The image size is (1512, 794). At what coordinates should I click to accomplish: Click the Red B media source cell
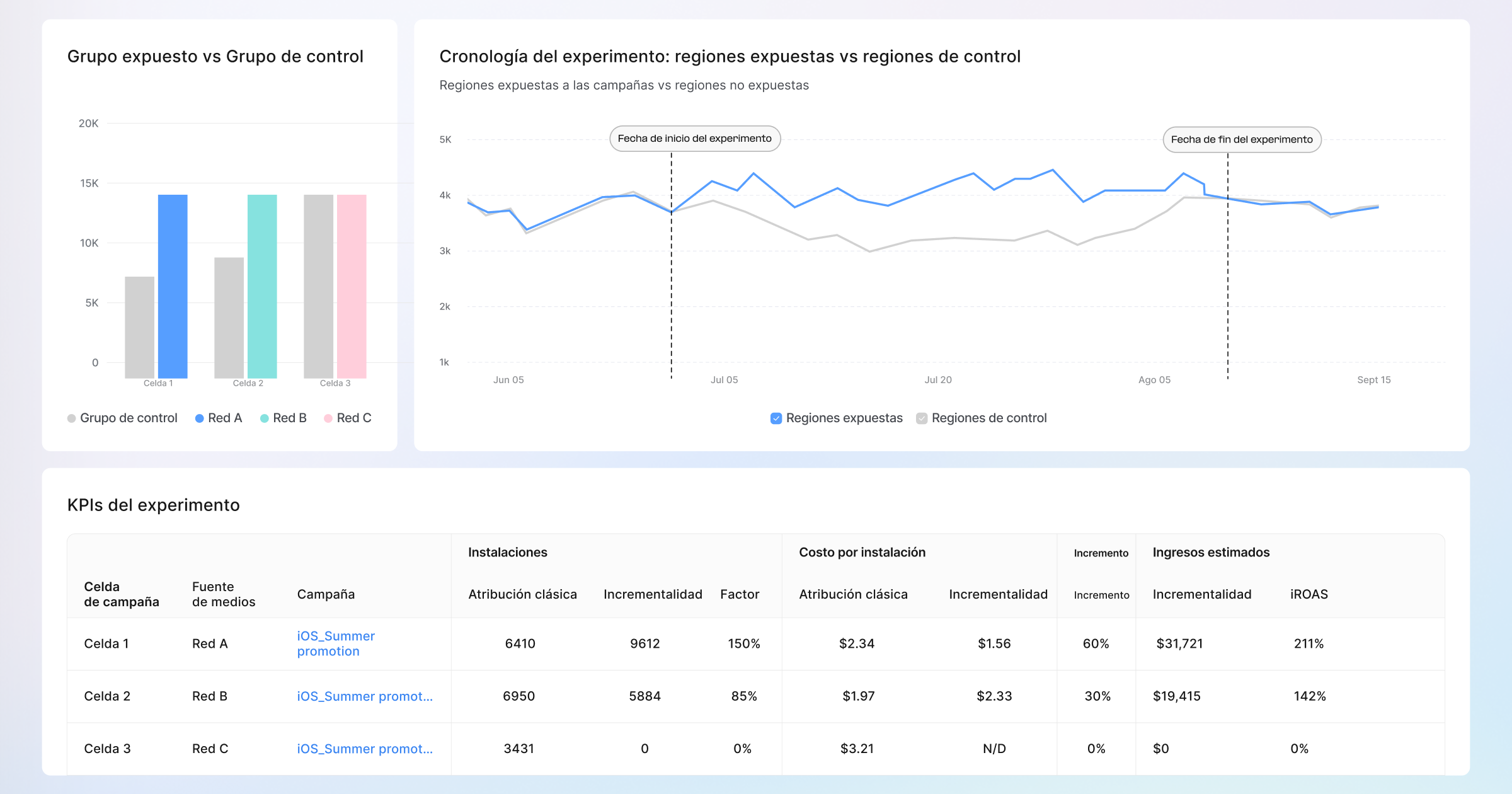click(x=210, y=696)
